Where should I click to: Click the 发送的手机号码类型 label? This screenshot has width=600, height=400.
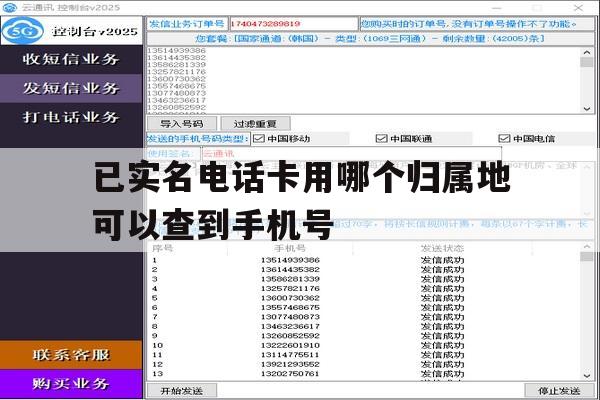pyautogui.click(x=198, y=139)
